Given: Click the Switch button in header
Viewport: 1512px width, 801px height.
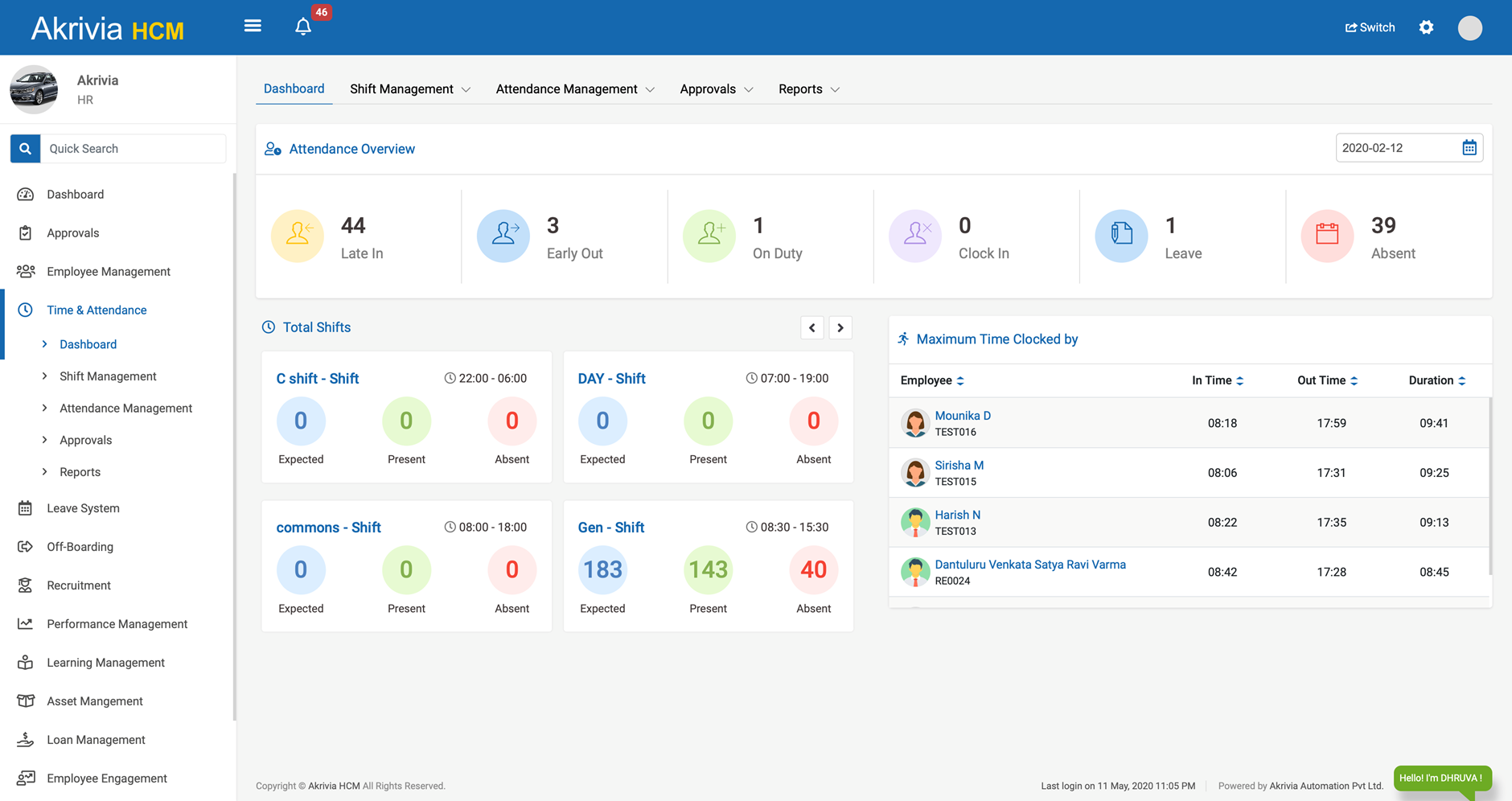Looking at the screenshot, I should 1370,27.
